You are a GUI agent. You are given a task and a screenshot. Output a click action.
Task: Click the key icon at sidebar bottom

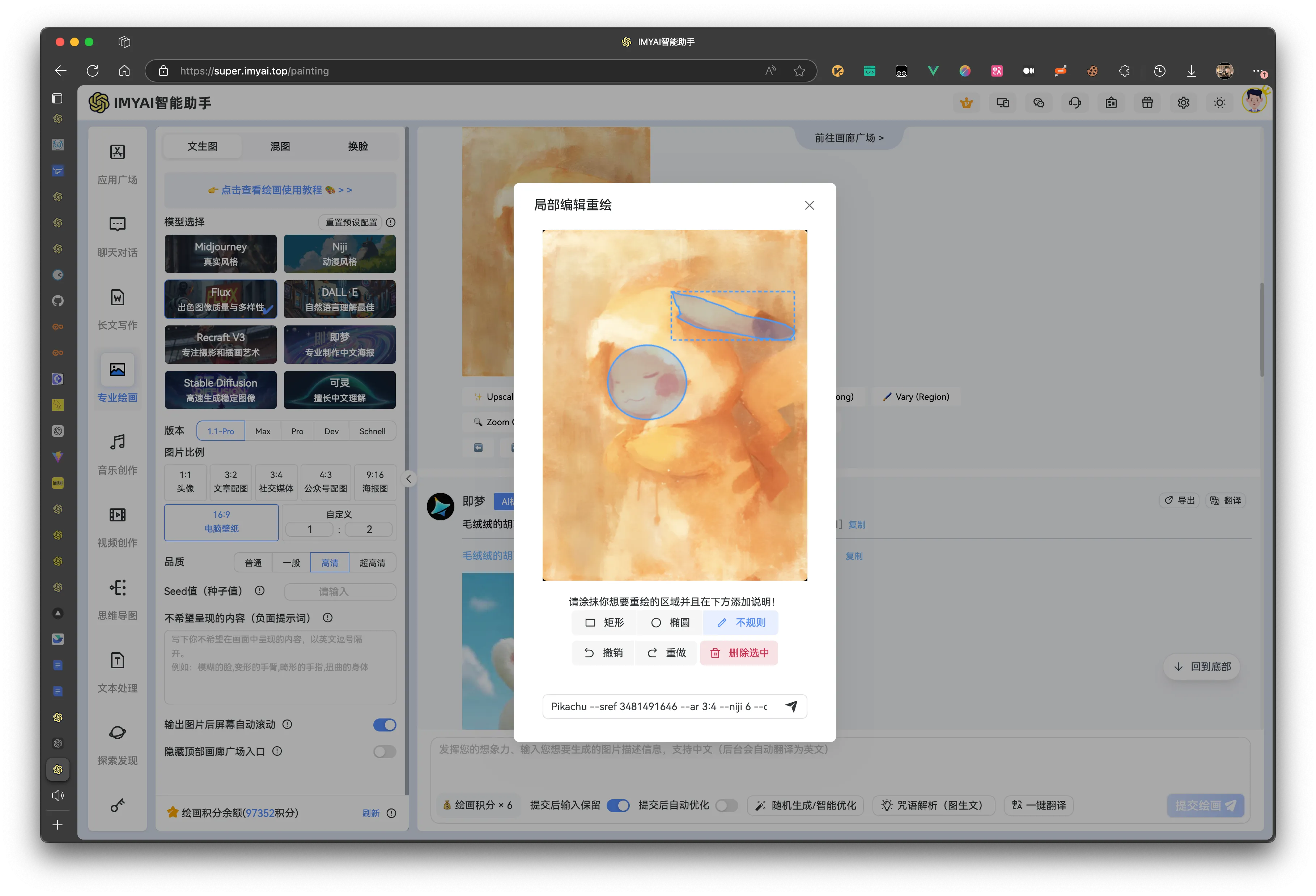click(117, 806)
